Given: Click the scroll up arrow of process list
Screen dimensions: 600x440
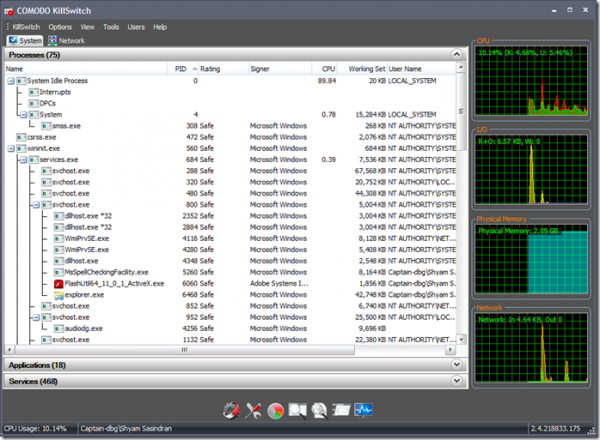Looking at the screenshot, I should [x=461, y=68].
